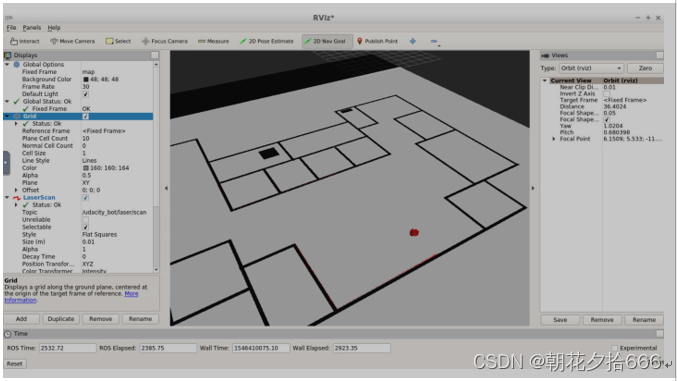Select the Interact tool

(25, 41)
